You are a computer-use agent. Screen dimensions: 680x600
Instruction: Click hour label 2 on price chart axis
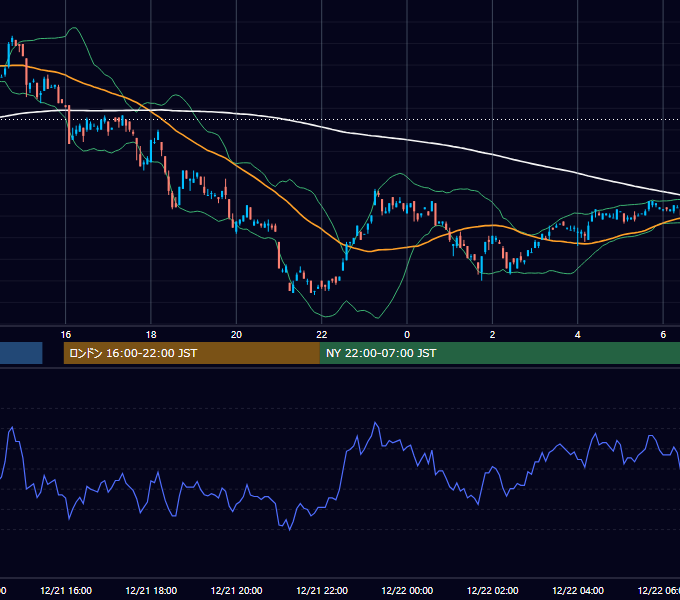point(492,335)
